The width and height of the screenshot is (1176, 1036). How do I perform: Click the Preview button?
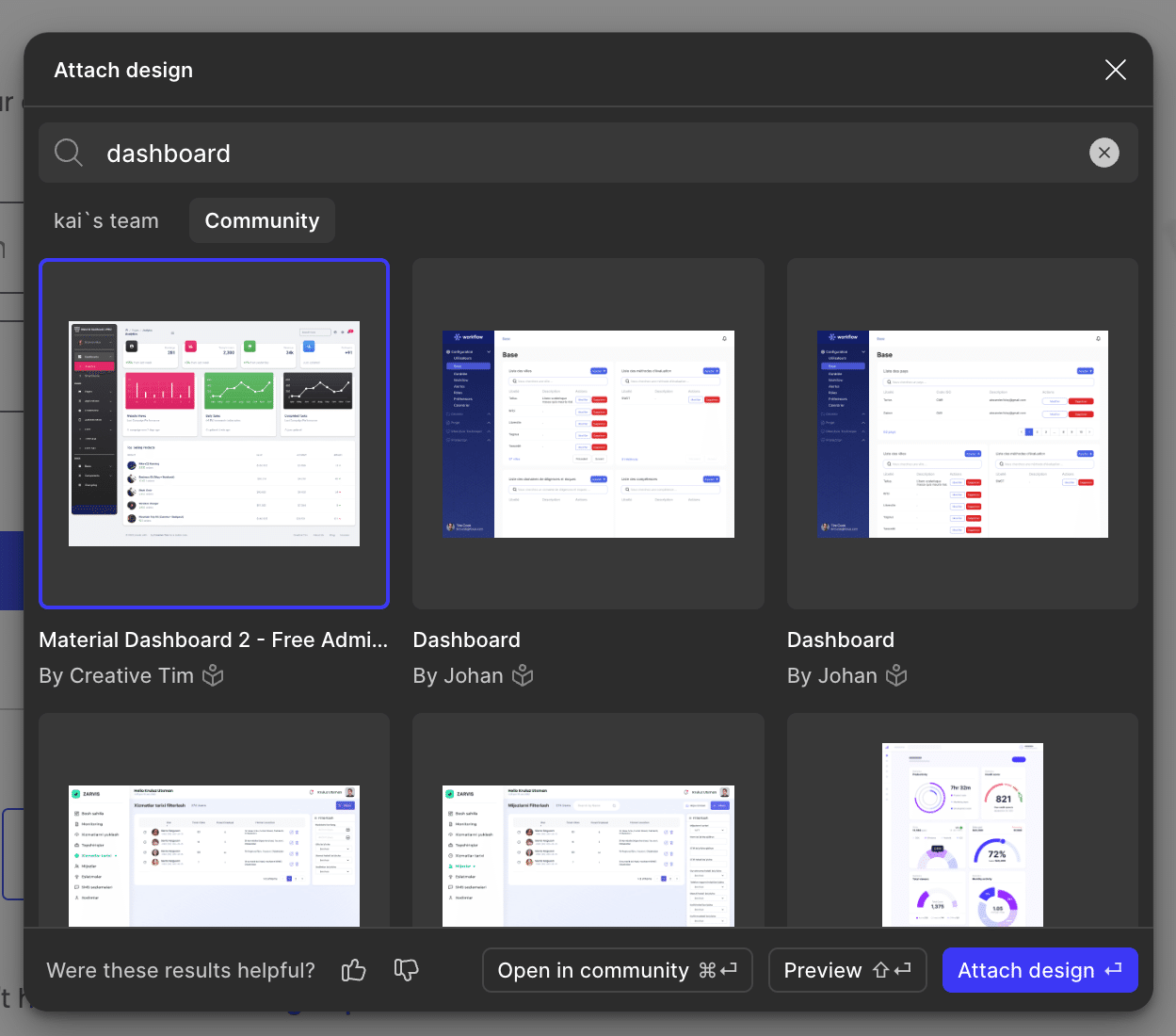[x=847, y=970]
